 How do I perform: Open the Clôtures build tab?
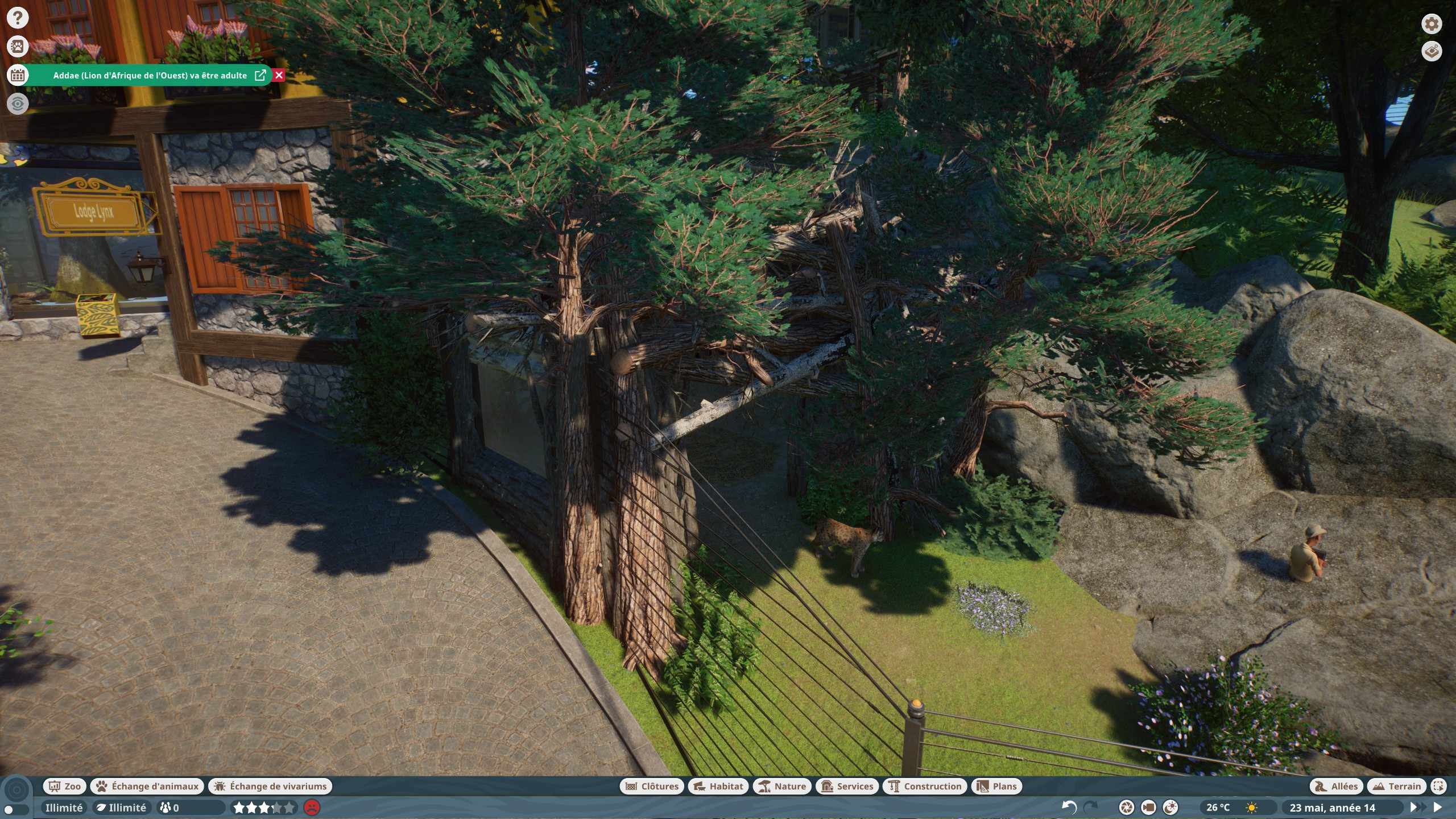point(652,787)
